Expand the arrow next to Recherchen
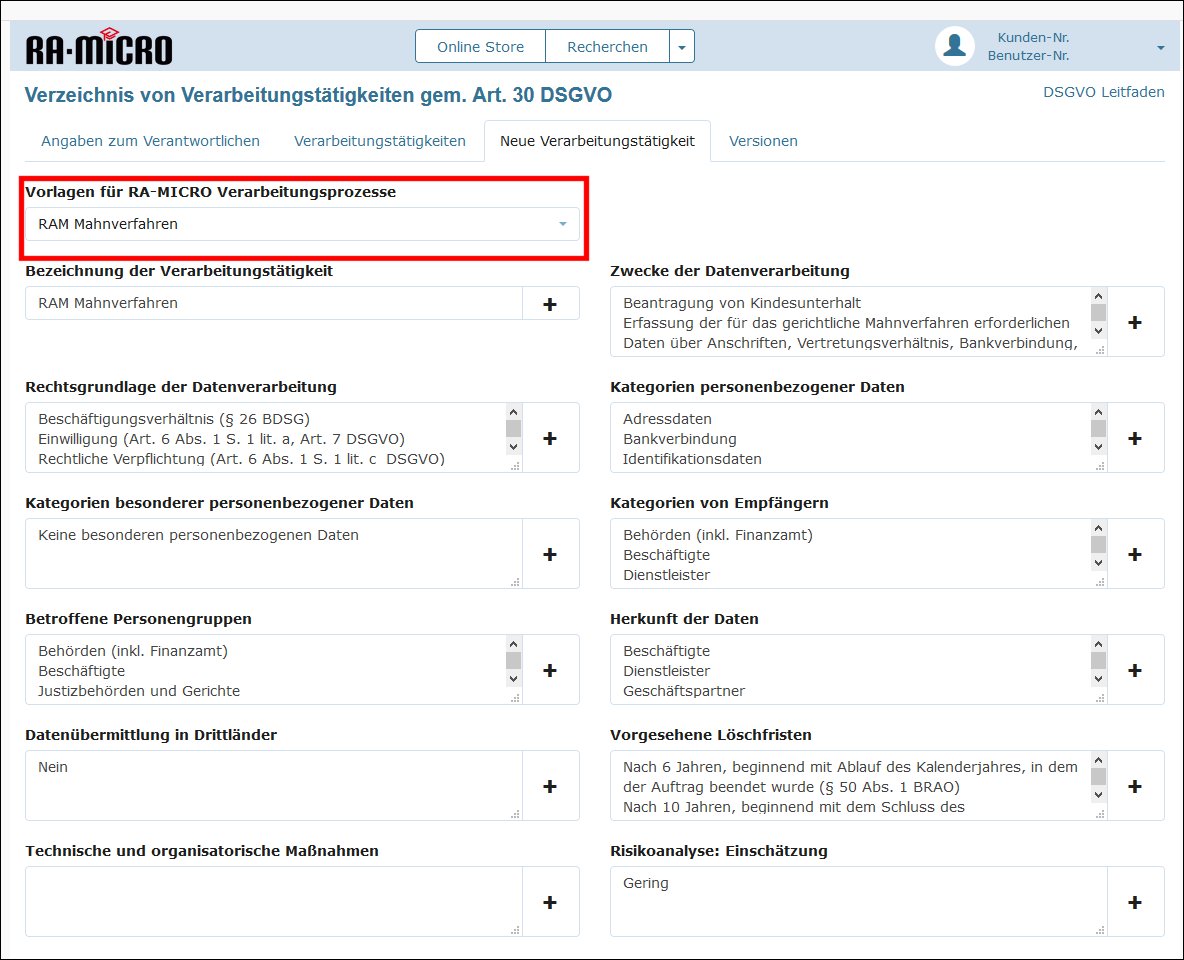This screenshot has height=960, width=1184. [682, 47]
